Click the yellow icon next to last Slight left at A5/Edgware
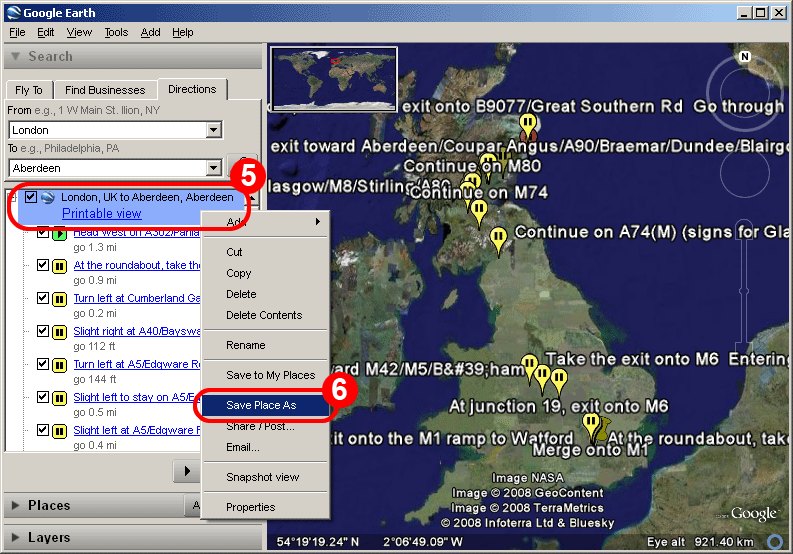Screen dimensions: 793x554 point(59,431)
